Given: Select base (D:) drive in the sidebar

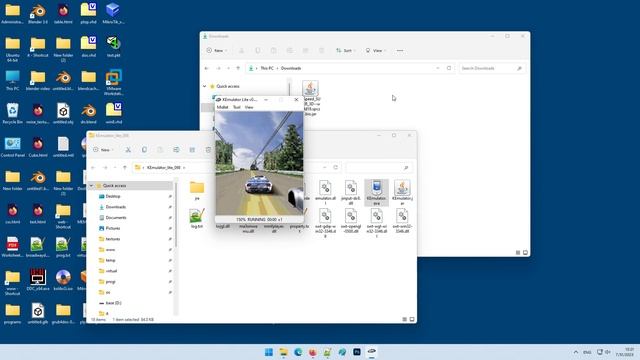Looking at the screenshot, I should click(x=113, y=303).
